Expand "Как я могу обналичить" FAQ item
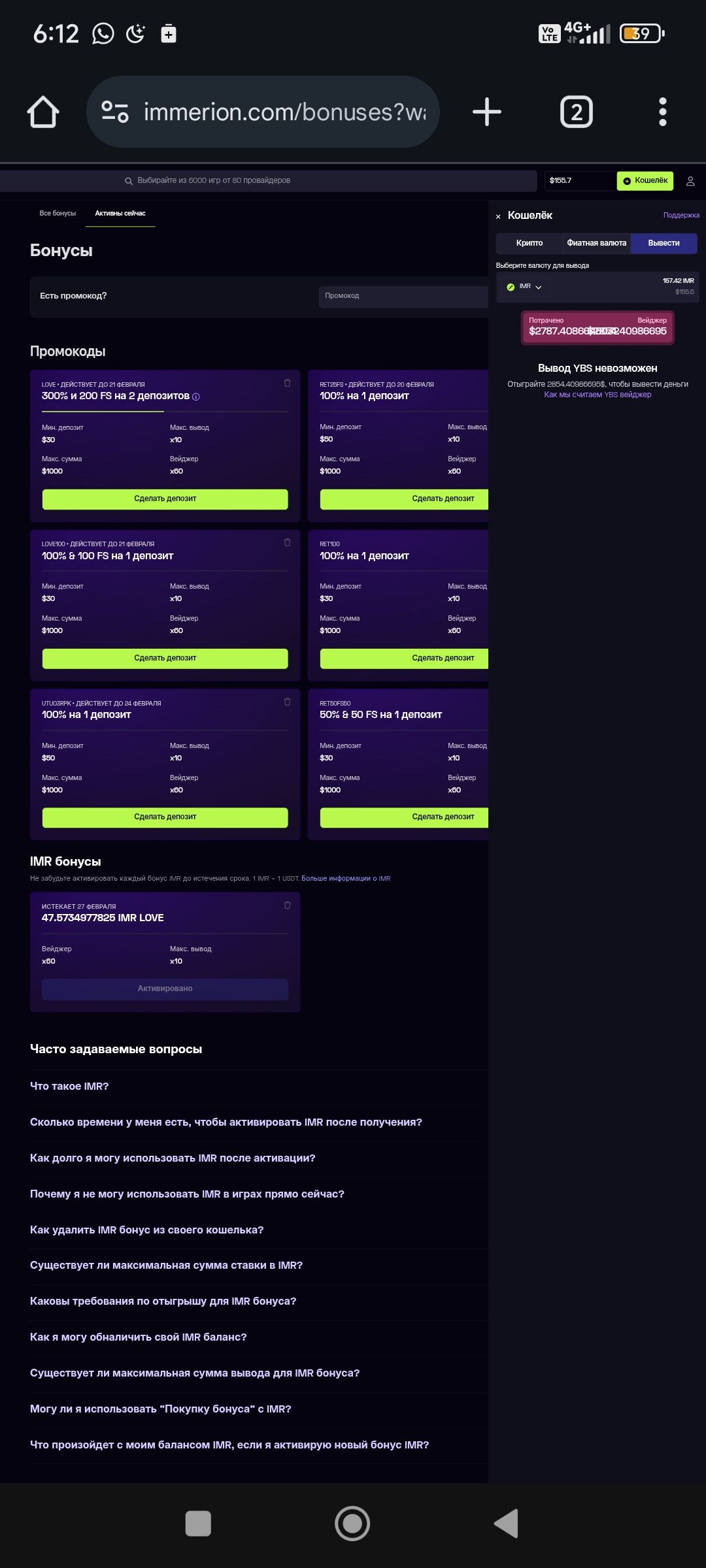 139,1337
